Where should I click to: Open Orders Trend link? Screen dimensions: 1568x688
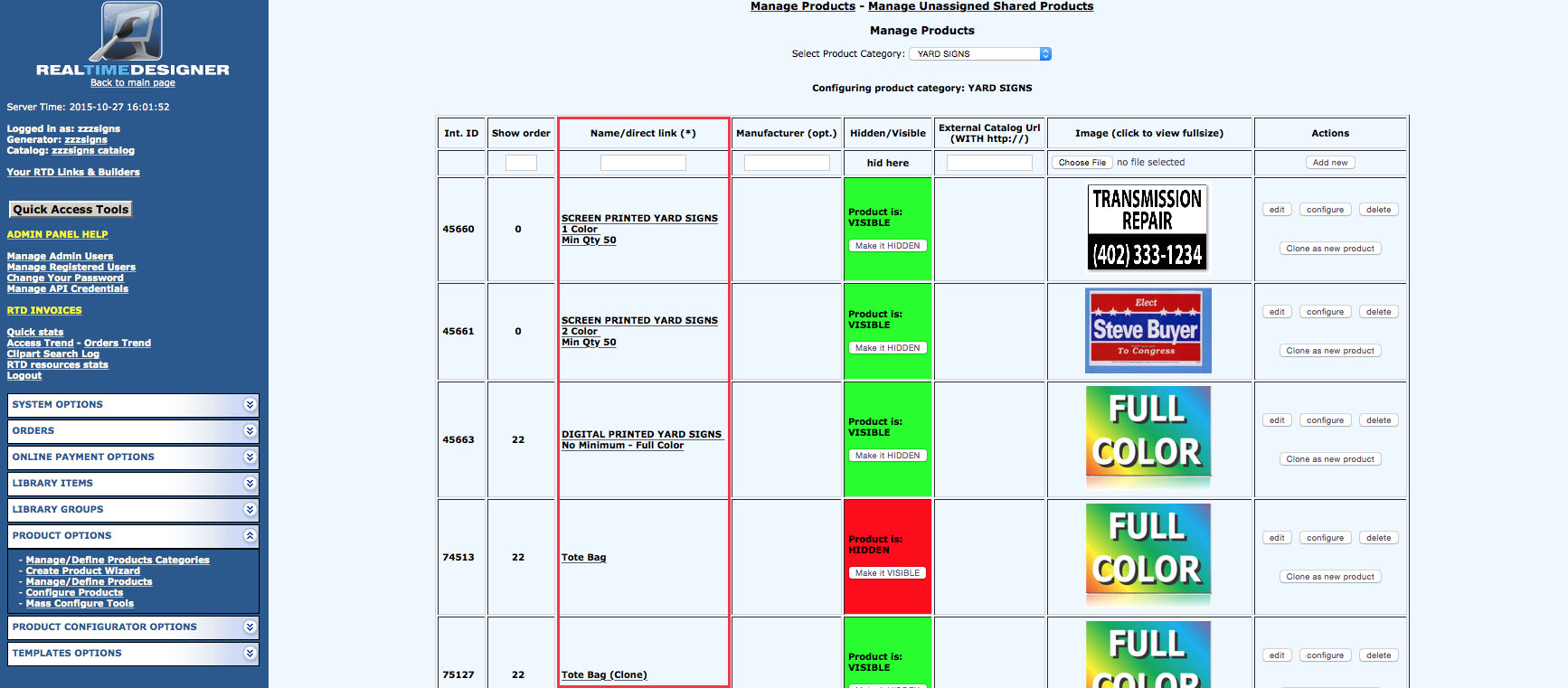118,344
